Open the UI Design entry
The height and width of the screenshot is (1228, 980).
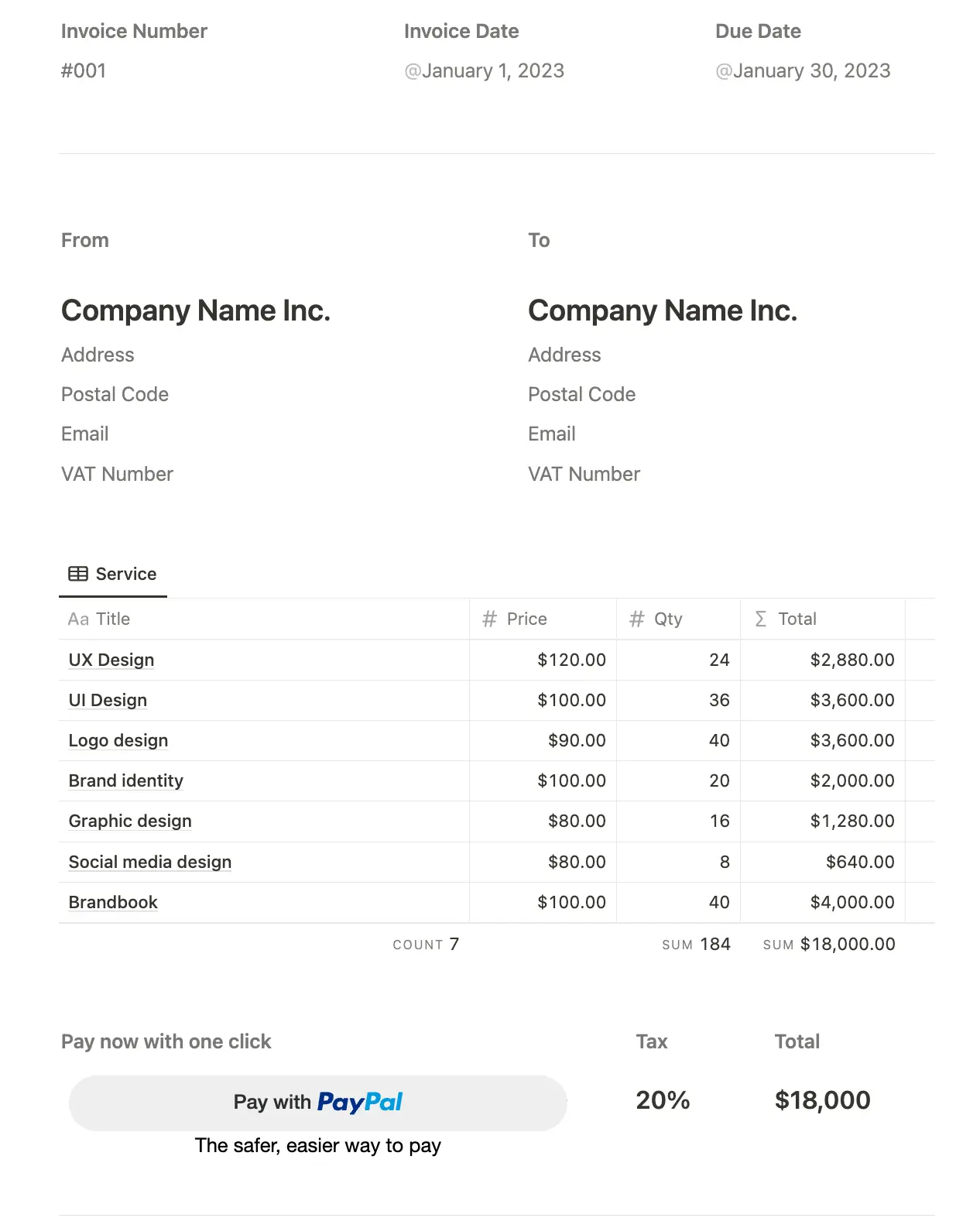tap(108, 700)
